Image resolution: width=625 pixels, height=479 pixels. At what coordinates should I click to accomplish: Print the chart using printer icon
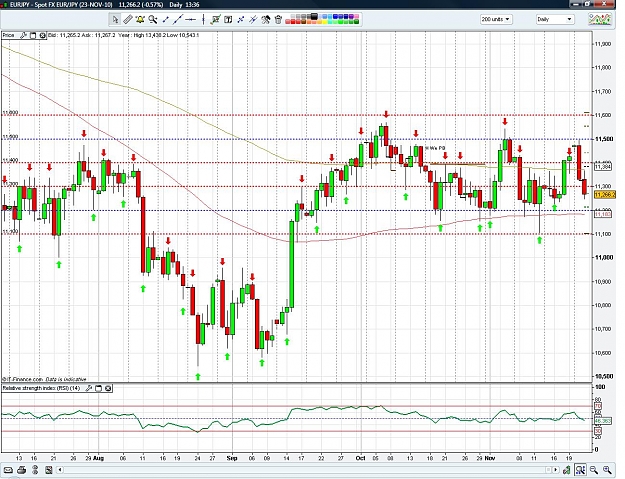click(22, 470)
